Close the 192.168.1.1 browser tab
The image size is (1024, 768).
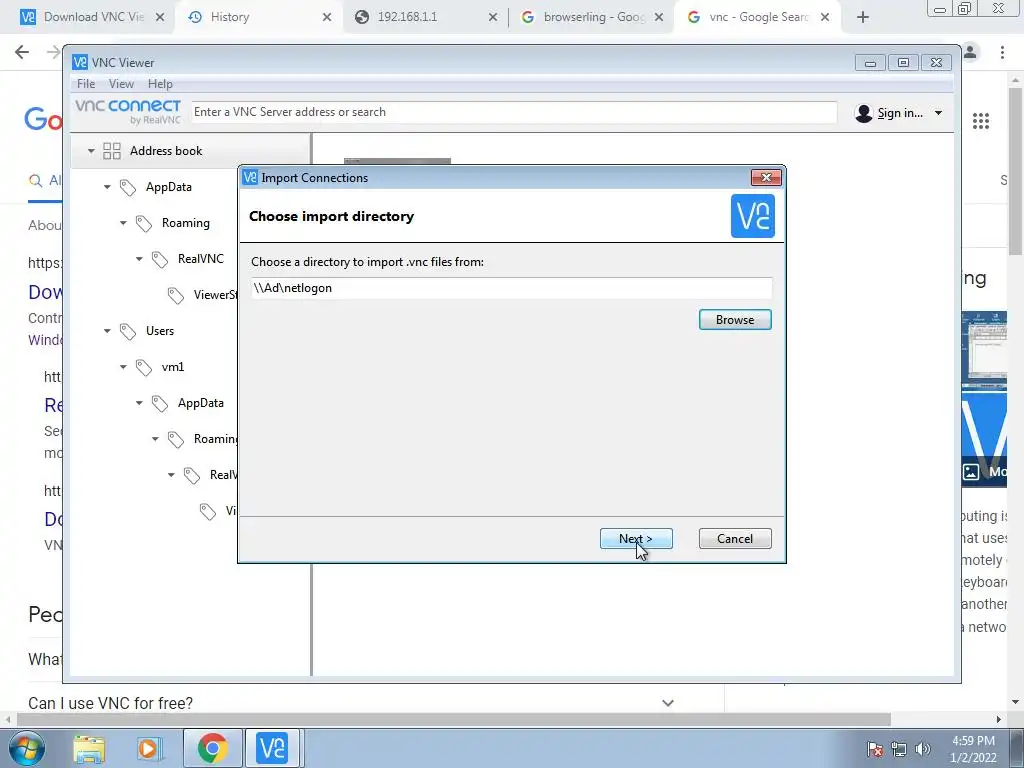(x=493, y=17)
